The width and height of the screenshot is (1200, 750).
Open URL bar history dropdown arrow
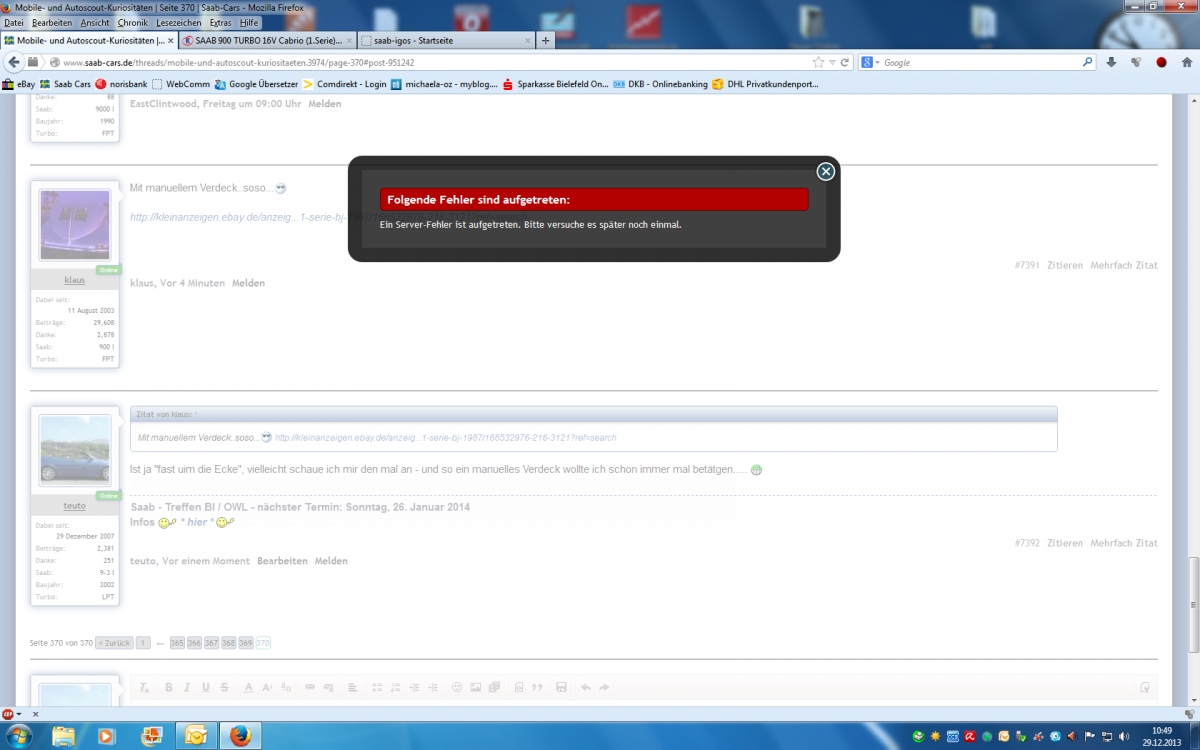coord(831,62)
